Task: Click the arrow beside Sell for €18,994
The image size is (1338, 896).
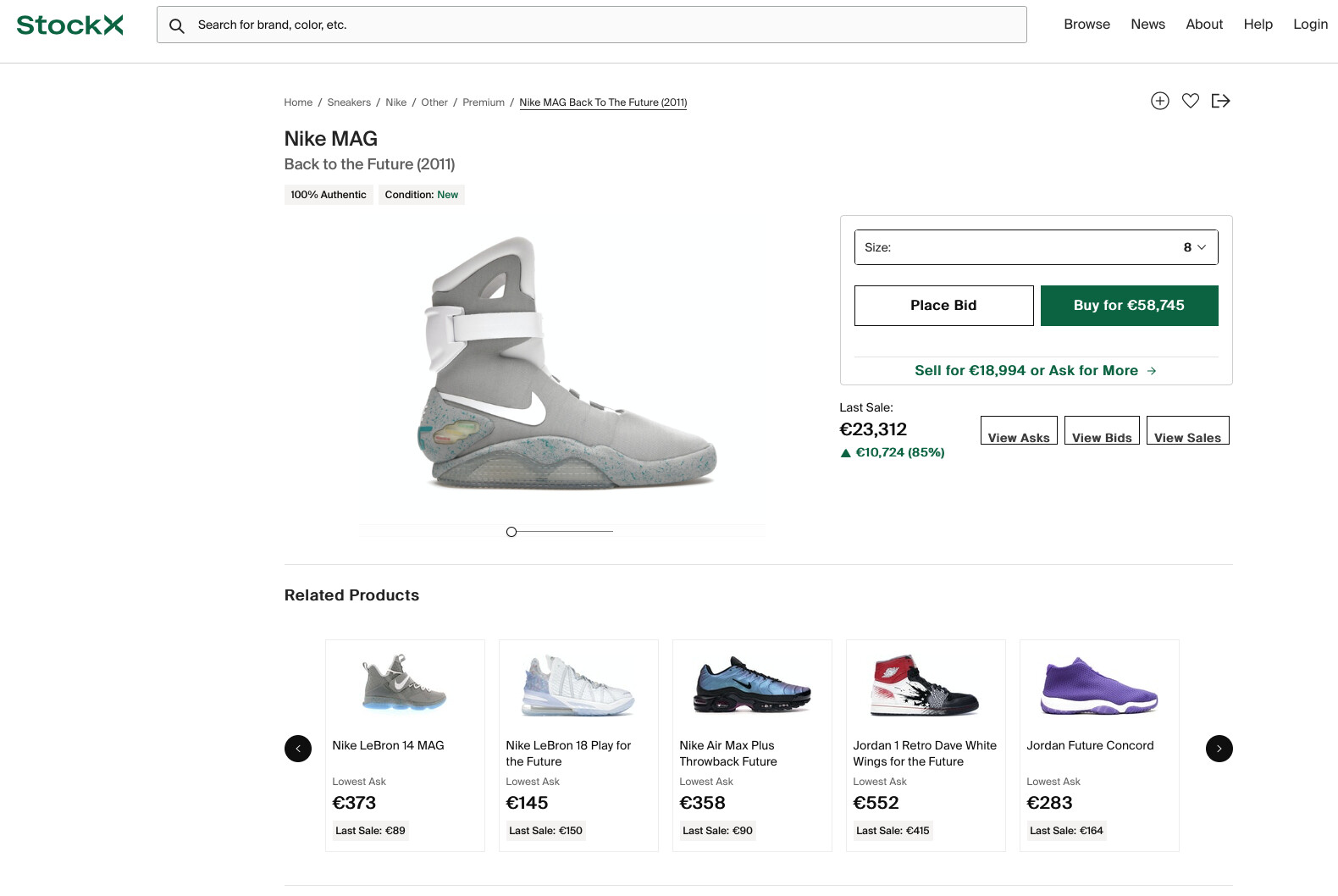Action: click(1152, 371)
